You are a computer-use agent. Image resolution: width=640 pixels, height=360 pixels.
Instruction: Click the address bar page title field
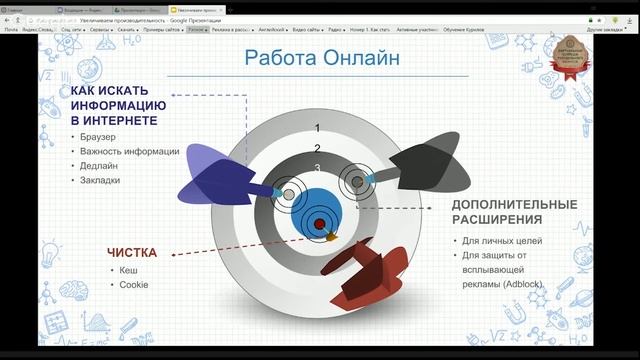[x=150, y=20]
